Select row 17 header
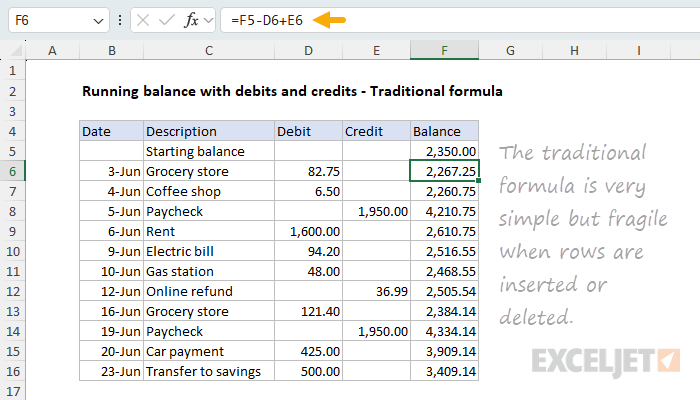Viewport: 700px width, 400px height. click(x=12, y=391)
